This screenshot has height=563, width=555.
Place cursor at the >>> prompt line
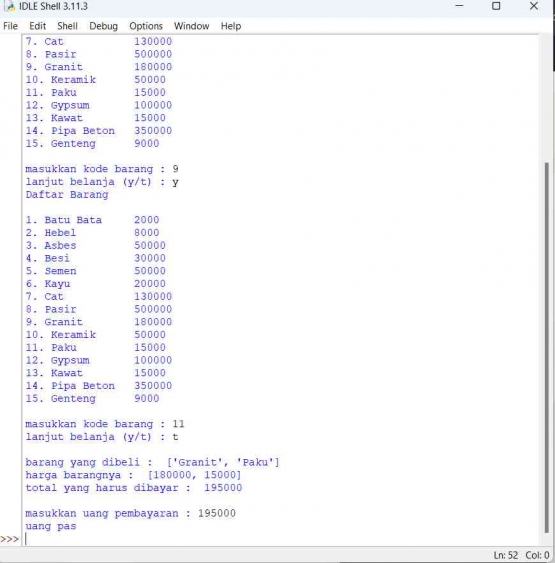pos(280,539)
